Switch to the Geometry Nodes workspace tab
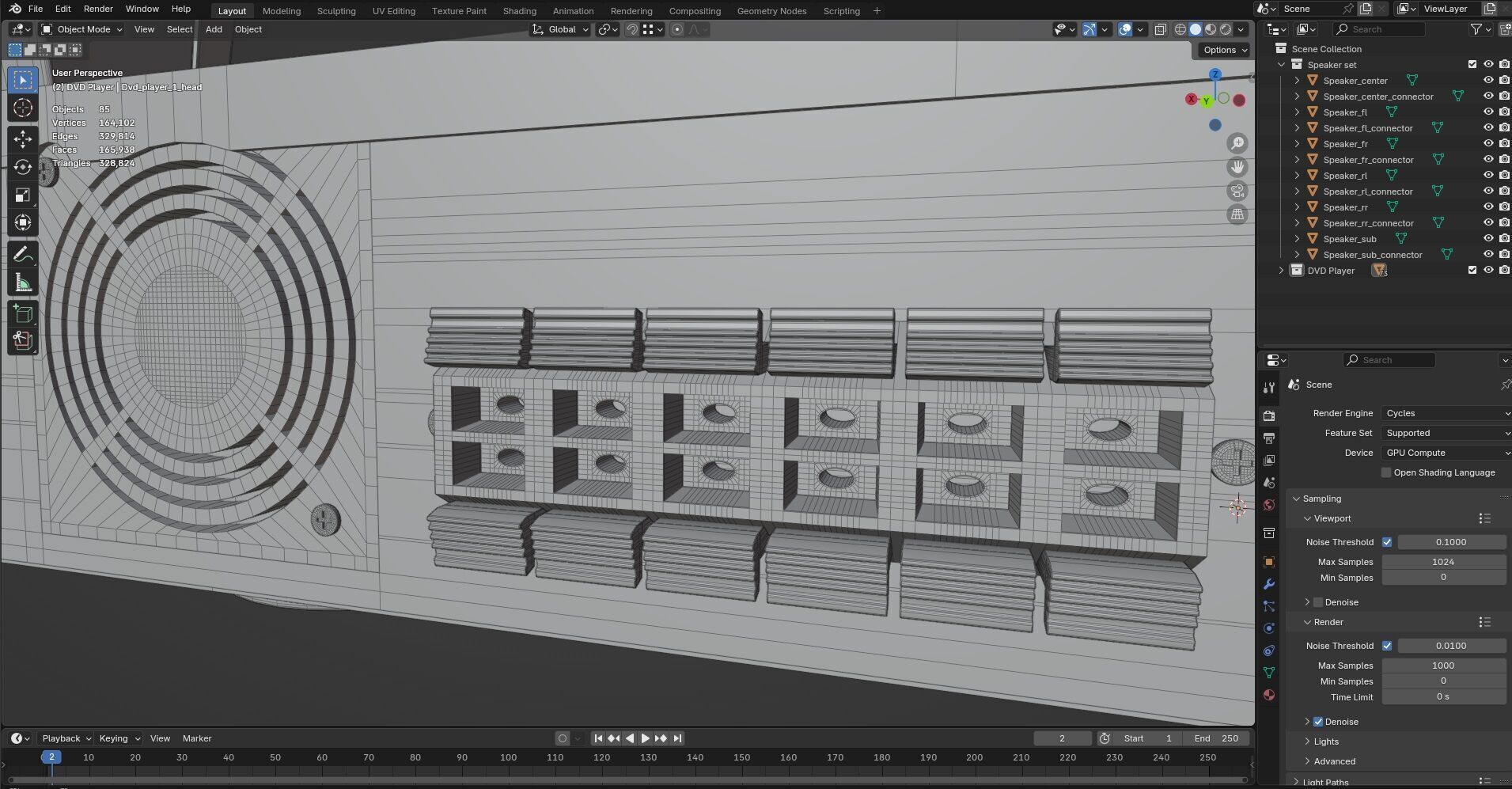Image resolution: width=1512 pixels, height=789 pixels. point(771,11)
